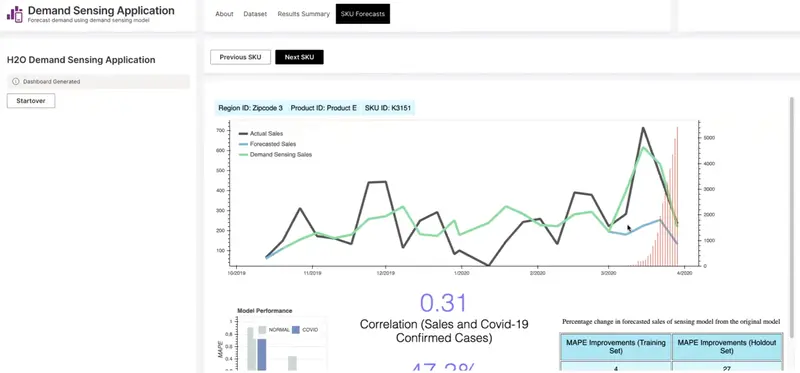Image resolution: width=800 pixels, height=373 pixels.
Task: Toggle the Actual Sales legend line
Action: (243, 134)
